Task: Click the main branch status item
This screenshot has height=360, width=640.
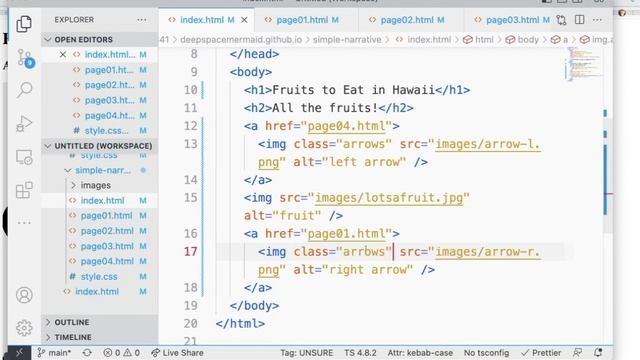Action: tap(54, 353)
